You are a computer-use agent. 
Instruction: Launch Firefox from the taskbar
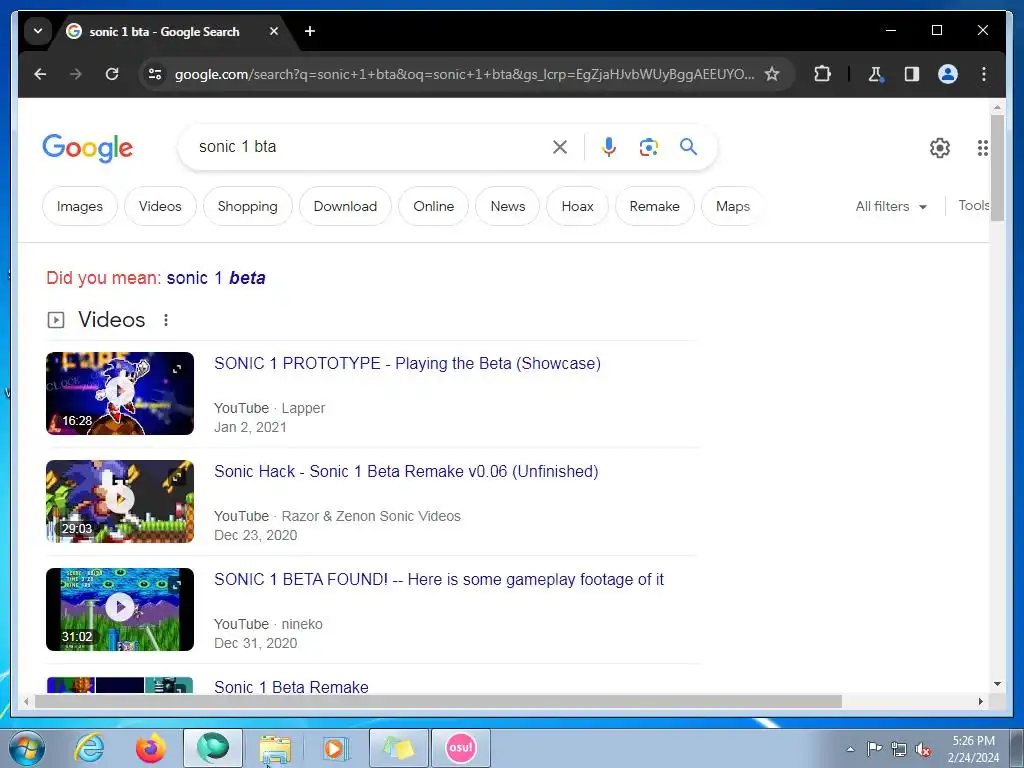150,748
